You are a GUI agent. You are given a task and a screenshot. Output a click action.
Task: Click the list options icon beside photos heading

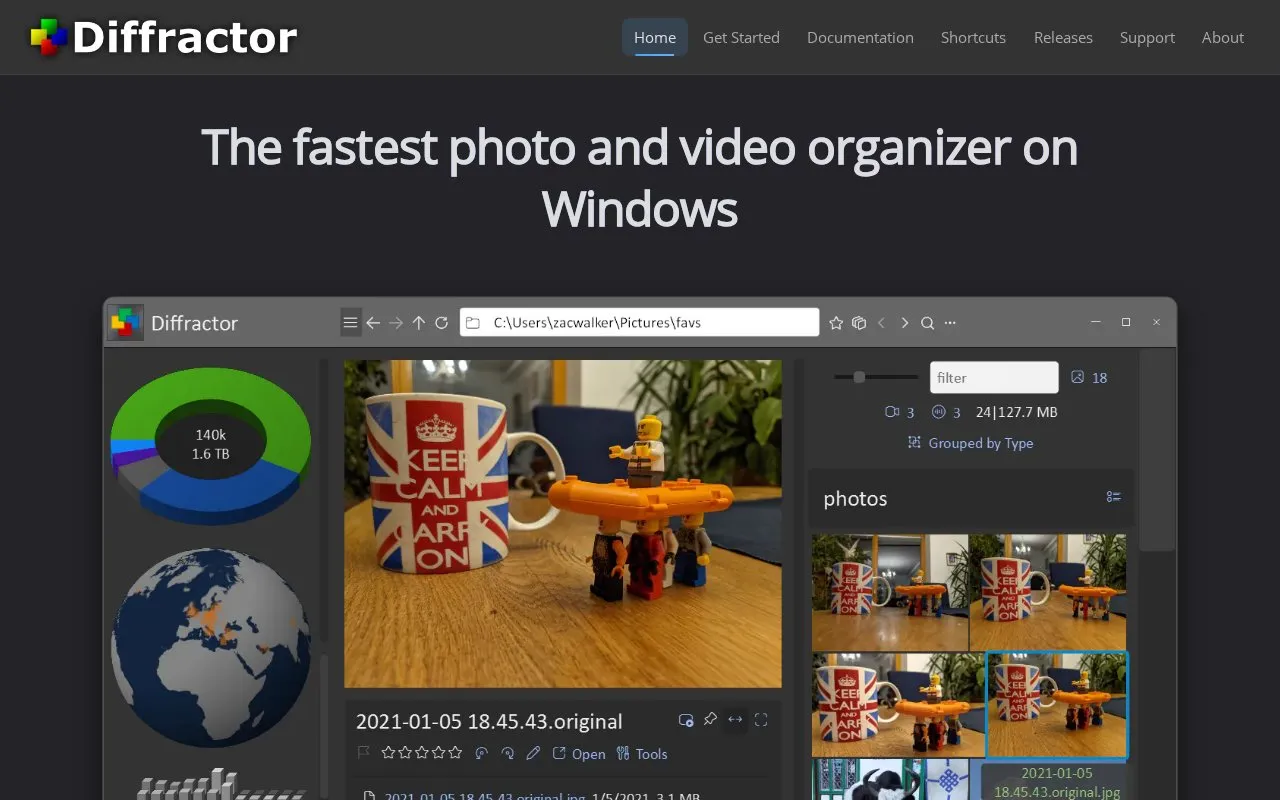click(x=1114, y=497)
